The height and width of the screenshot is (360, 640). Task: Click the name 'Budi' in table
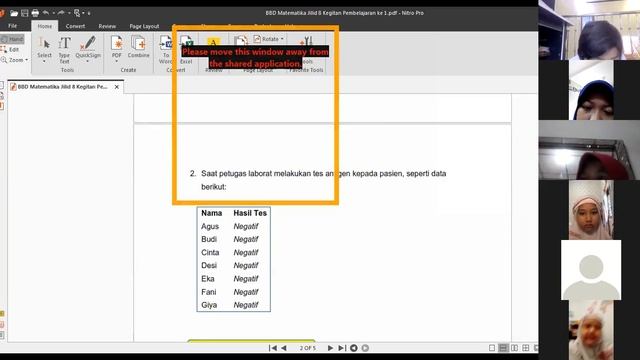[209, 239]
